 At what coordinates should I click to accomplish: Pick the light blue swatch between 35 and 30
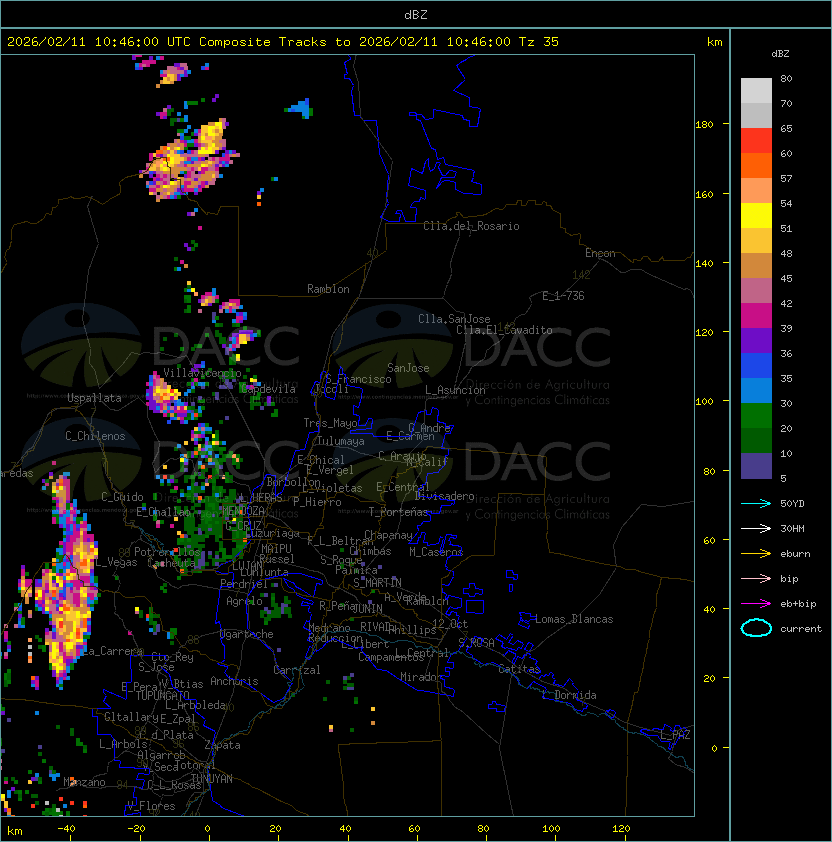[x=756, y=391]
